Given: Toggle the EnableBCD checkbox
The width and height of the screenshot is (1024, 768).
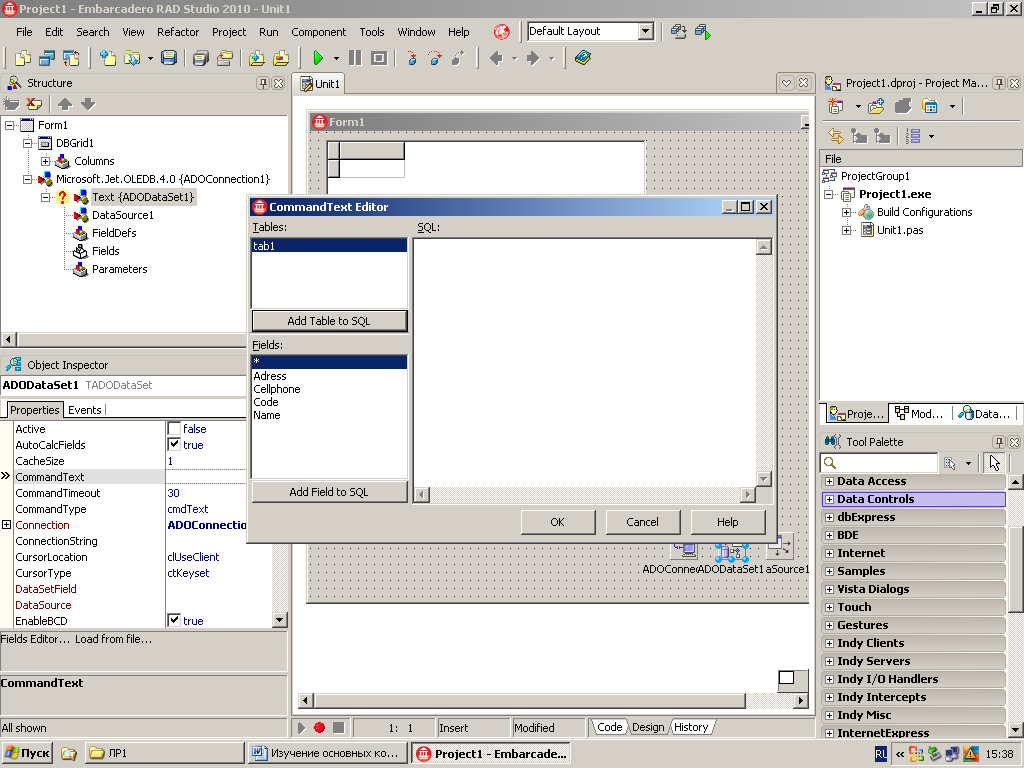Looking at the screenshot, I should click(174, 620).
